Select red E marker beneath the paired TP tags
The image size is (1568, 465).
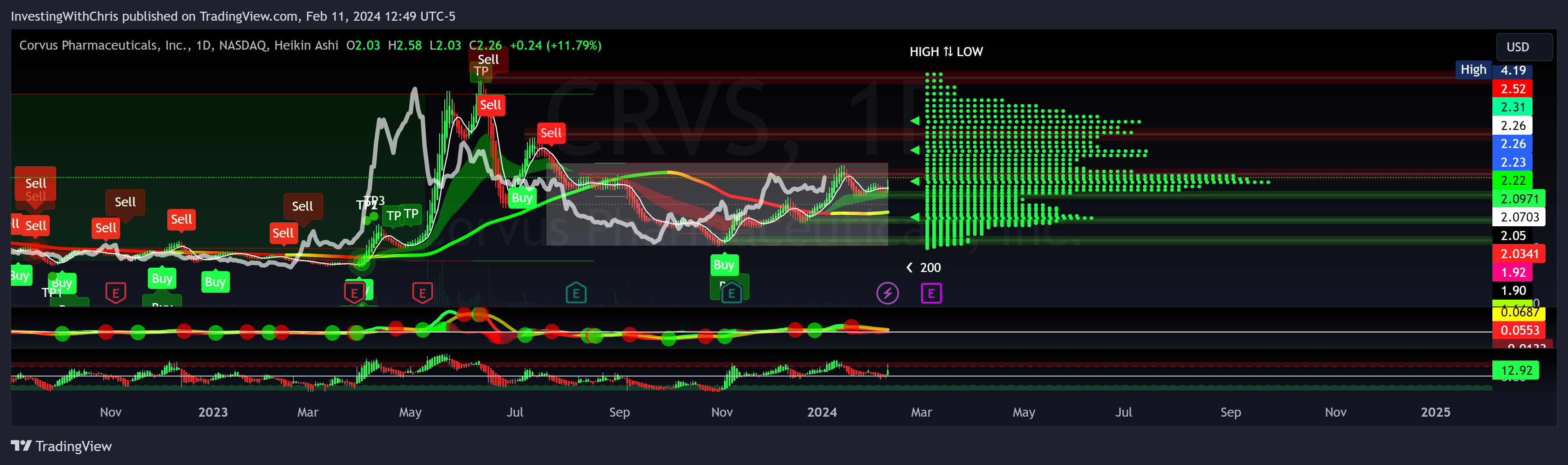(x=422, y=293)
